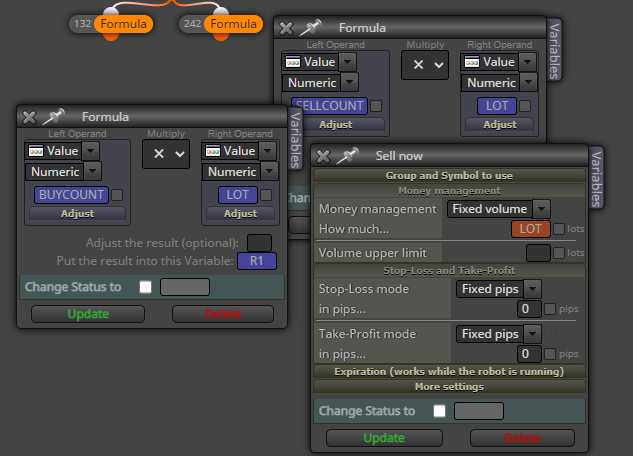Click the BUYCOUNT variable field
Screen dimensions: 633x456
(x=71, y=195)
